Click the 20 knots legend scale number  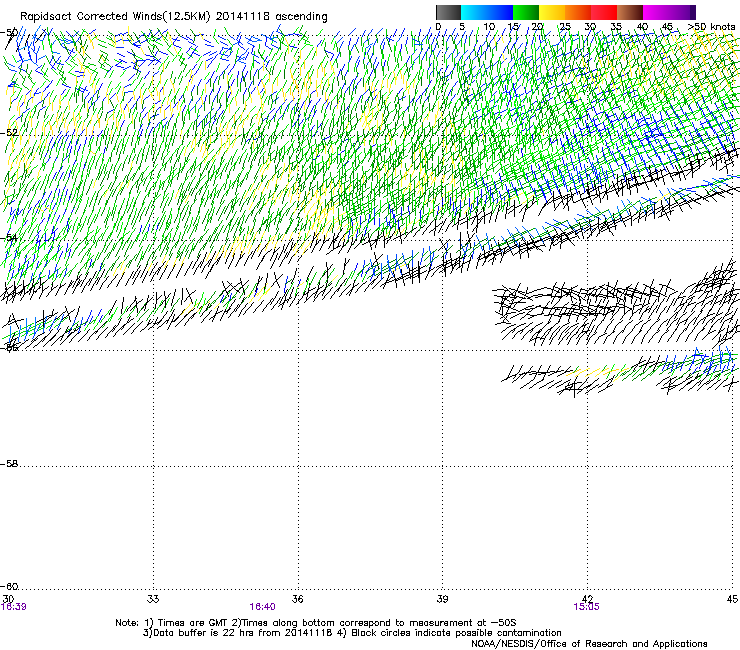pyautogui.click(x=538, y=26)
